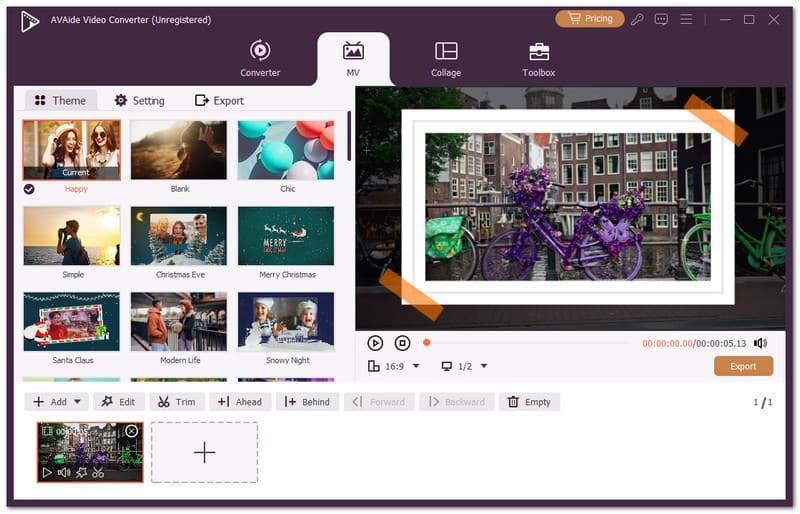Click the key register icon
This screenshot has height=514, width=800.
click(x=637, y=19)
